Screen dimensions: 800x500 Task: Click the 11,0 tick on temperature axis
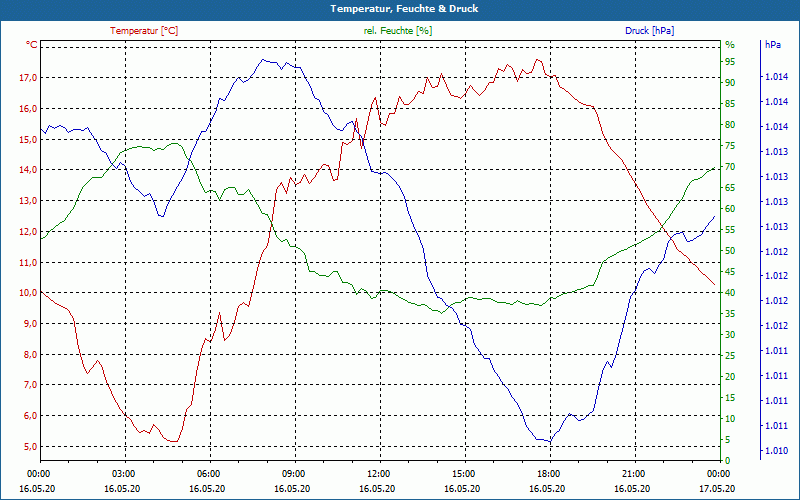pos(28,262)
